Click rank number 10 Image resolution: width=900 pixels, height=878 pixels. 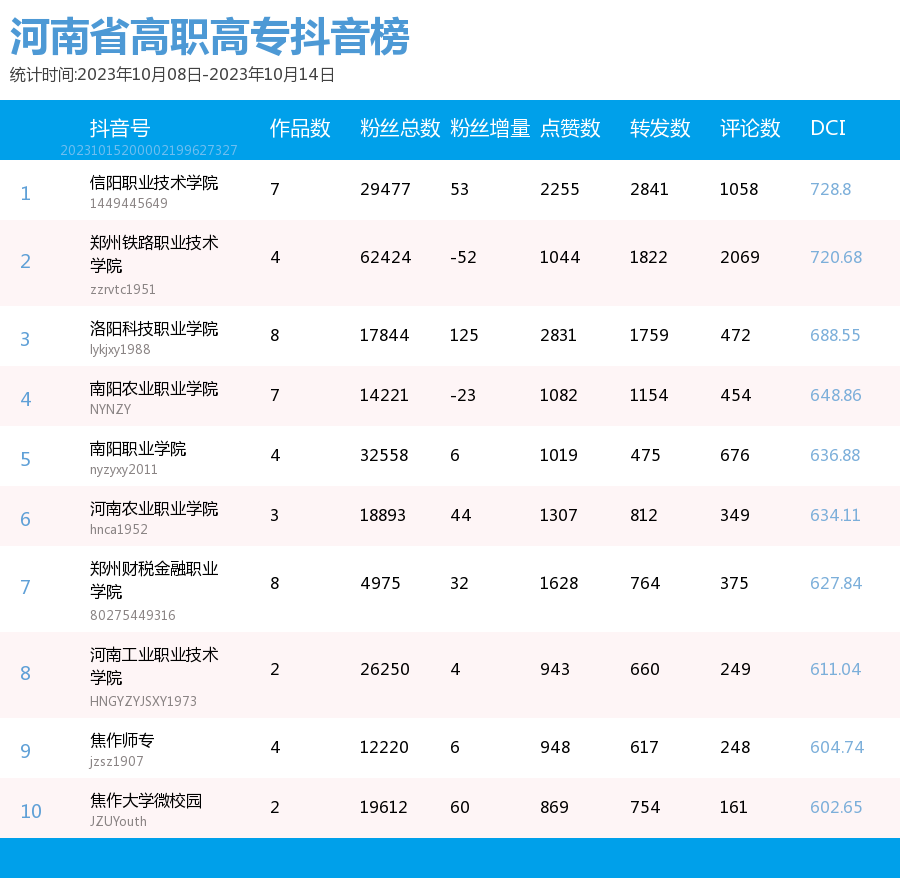click(31, 811)
